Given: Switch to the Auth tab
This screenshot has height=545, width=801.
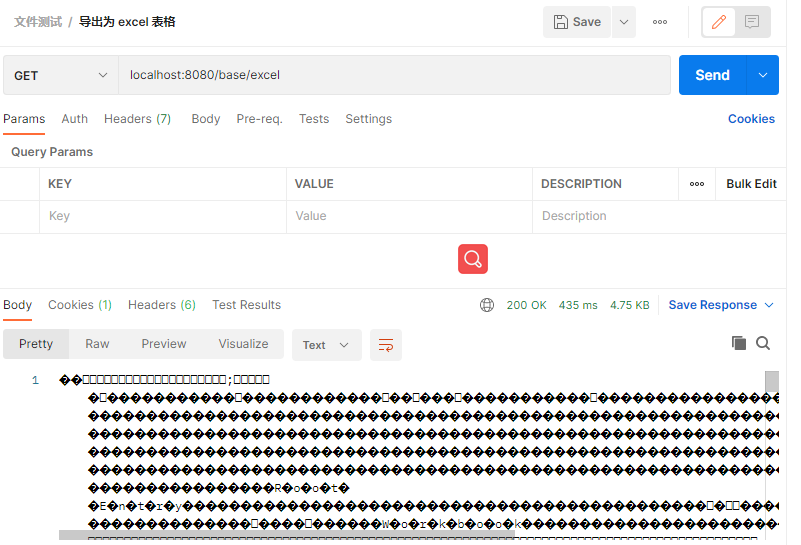Looking at the screenshot, I should click(75, 119).
